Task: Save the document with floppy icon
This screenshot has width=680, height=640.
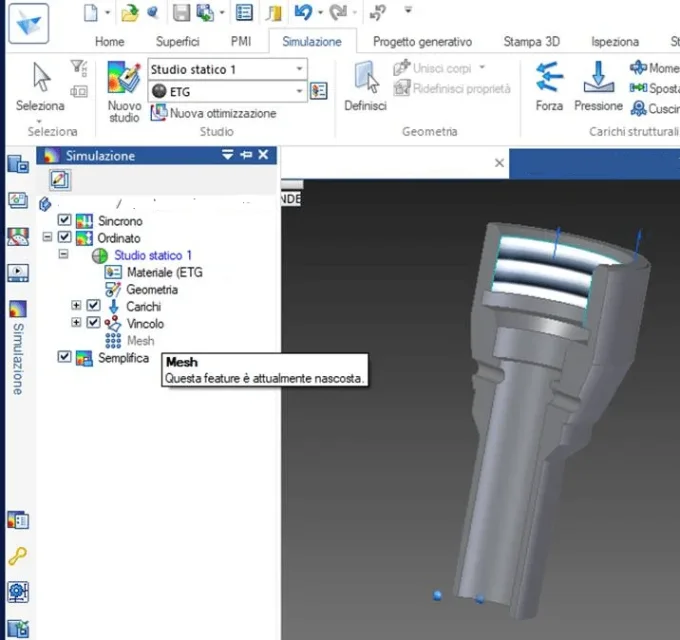Action: point(181,13)
